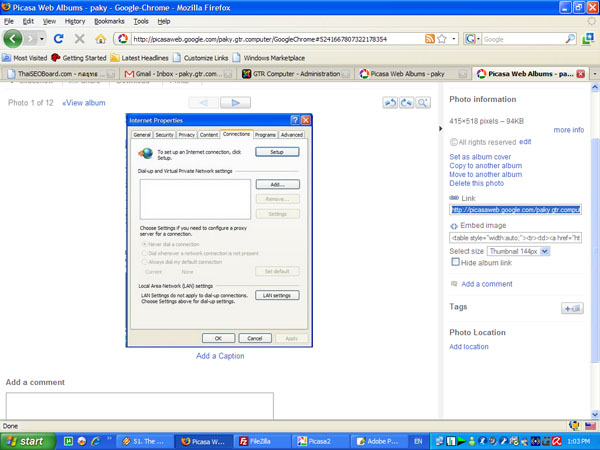Viewport: 600px width, 450px height.
Task: Close the active Picasa Web Albums tab
Action: pyautogui.click(x=580, y=74)
